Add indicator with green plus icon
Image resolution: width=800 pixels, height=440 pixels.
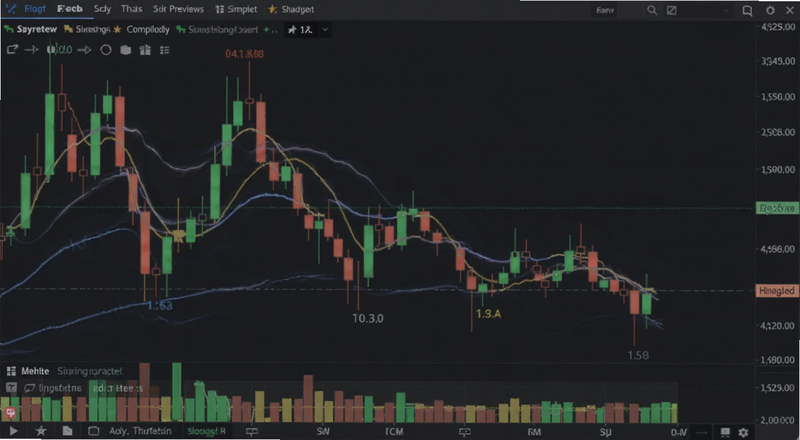click(x=266, y=30)
